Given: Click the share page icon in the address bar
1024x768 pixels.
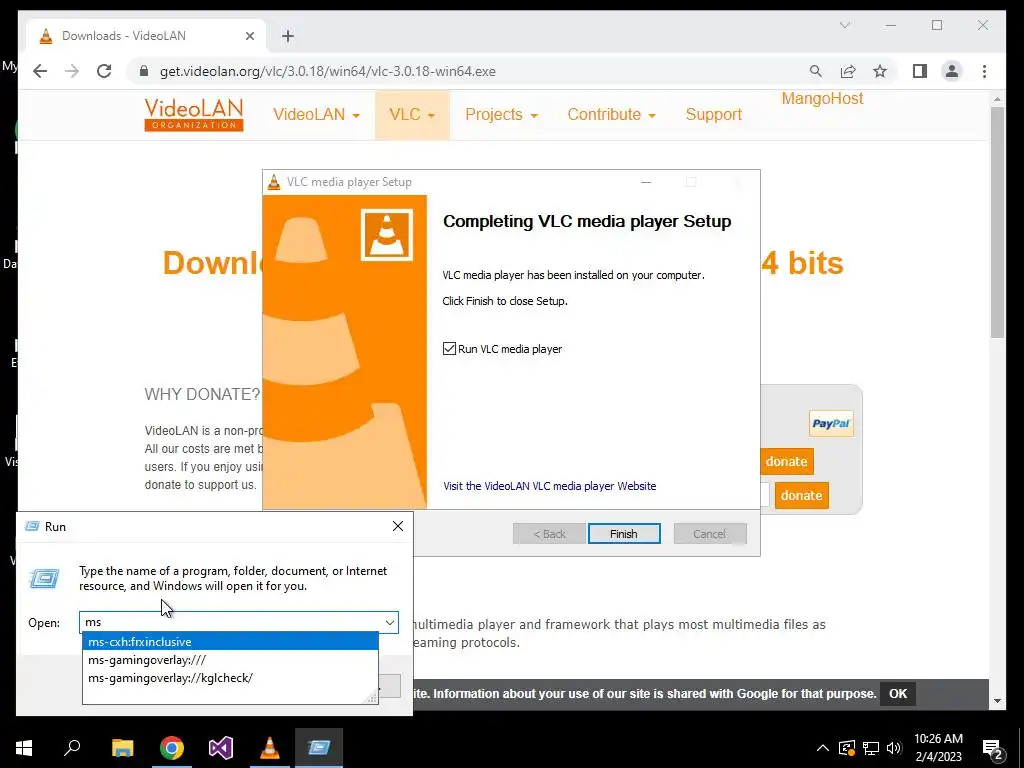Looking at the screenshot, I should [x=848, y=71].
